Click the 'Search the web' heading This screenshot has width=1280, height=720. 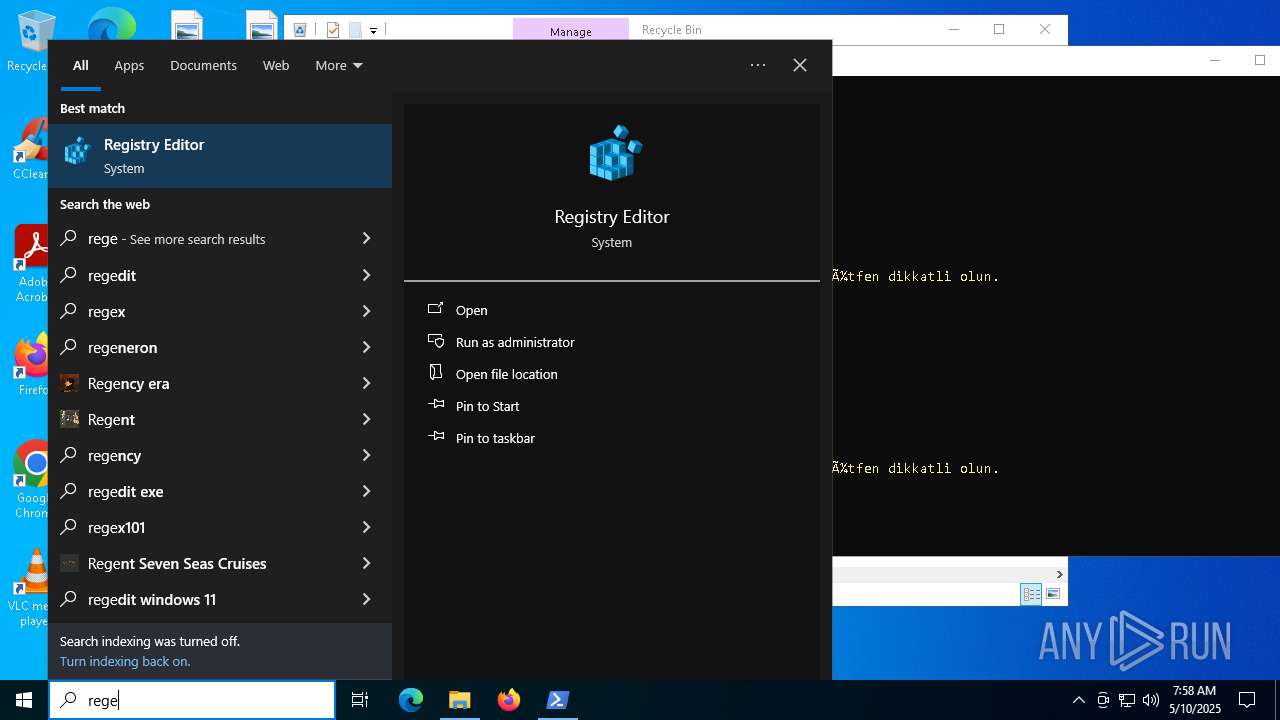105,204
